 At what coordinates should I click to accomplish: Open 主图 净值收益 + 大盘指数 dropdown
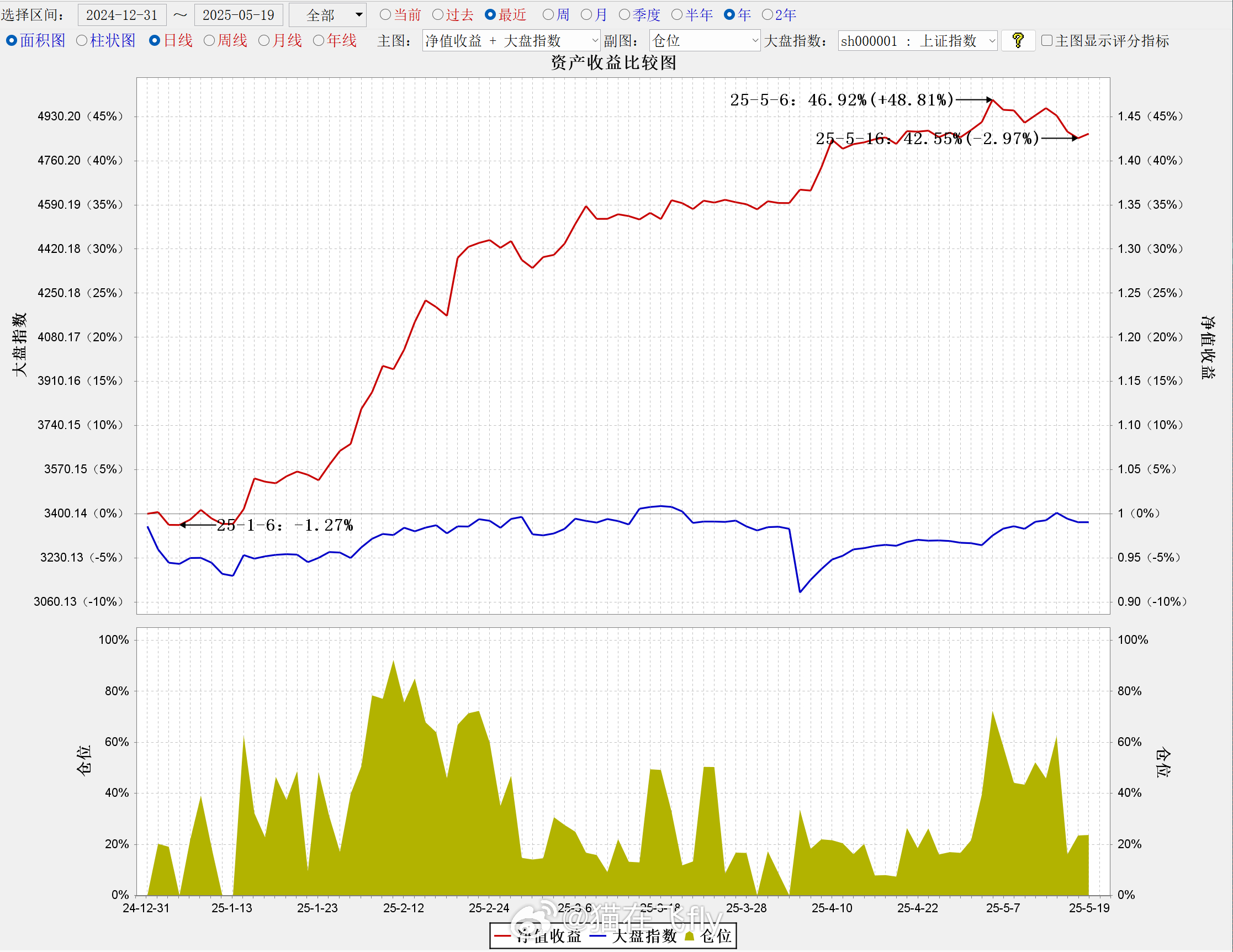(x=511, y=41)
